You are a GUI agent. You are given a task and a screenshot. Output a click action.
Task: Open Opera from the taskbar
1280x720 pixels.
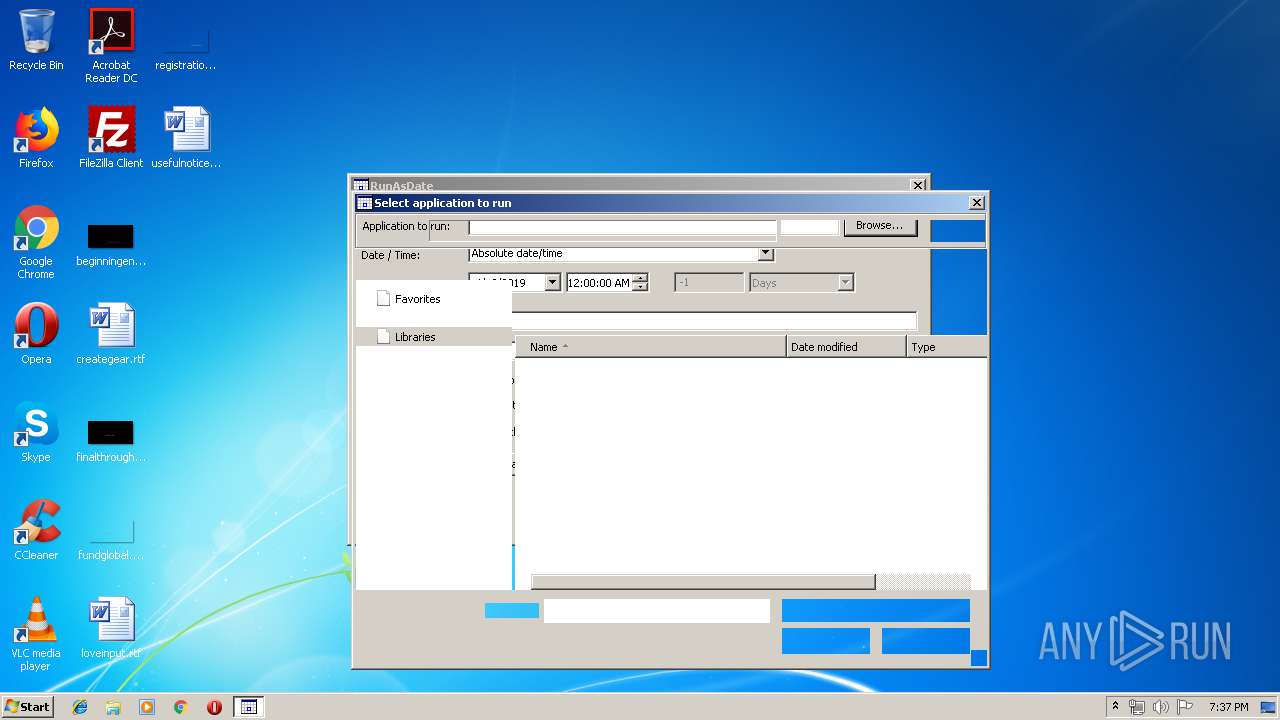click(214, 707)
